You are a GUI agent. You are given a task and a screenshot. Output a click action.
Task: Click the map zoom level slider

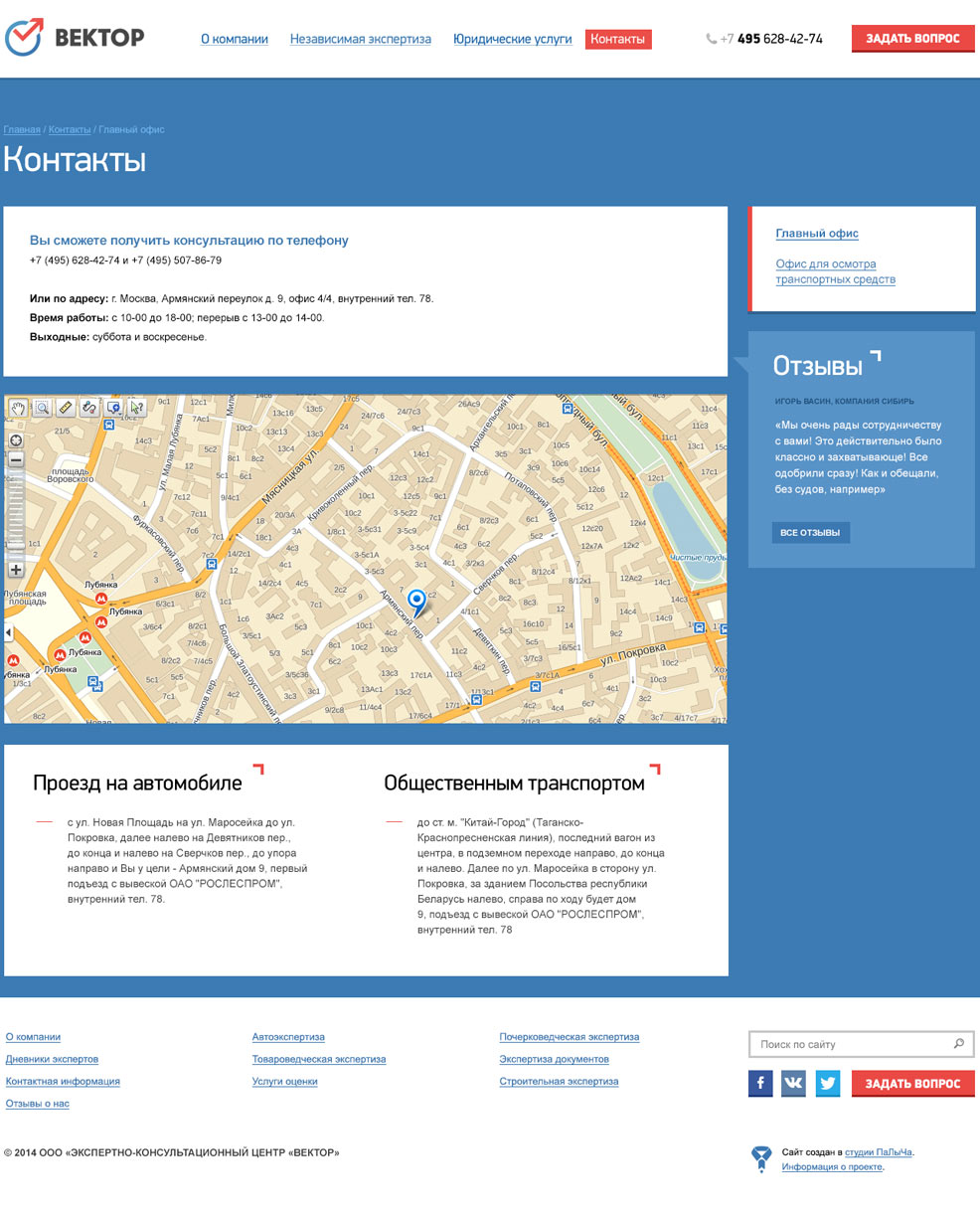tap(16, 514)
